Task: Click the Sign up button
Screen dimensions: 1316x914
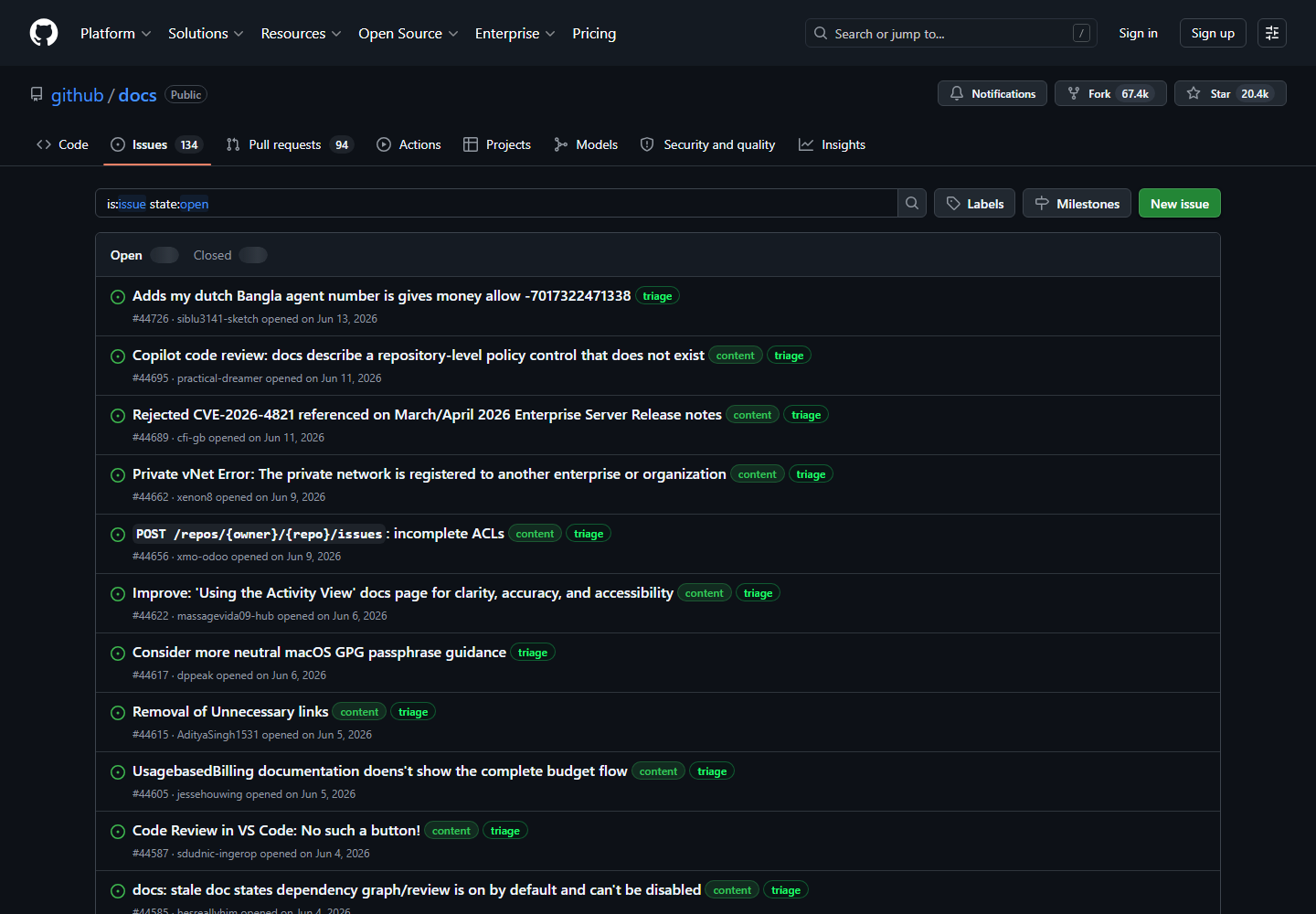Action: pyautogui.click(x=1213, y=33)
